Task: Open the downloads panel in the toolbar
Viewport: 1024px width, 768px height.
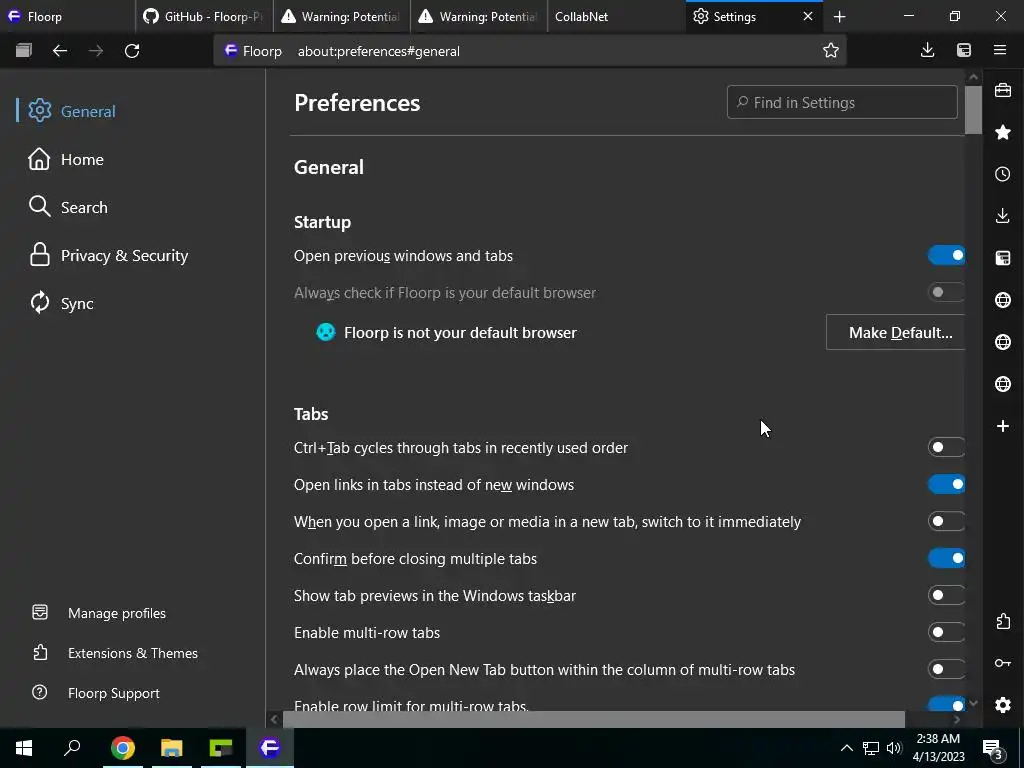Action: point(927,50)
